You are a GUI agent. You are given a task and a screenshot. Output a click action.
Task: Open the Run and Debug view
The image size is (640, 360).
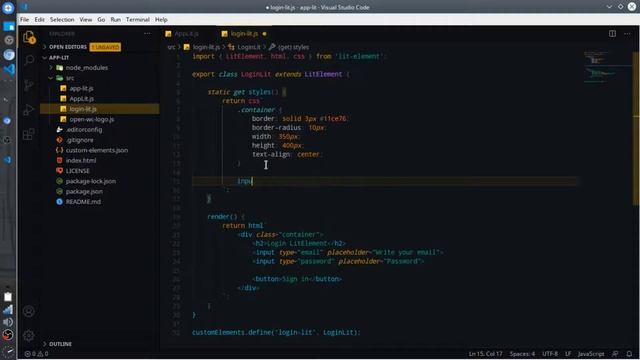pos(29,110)
